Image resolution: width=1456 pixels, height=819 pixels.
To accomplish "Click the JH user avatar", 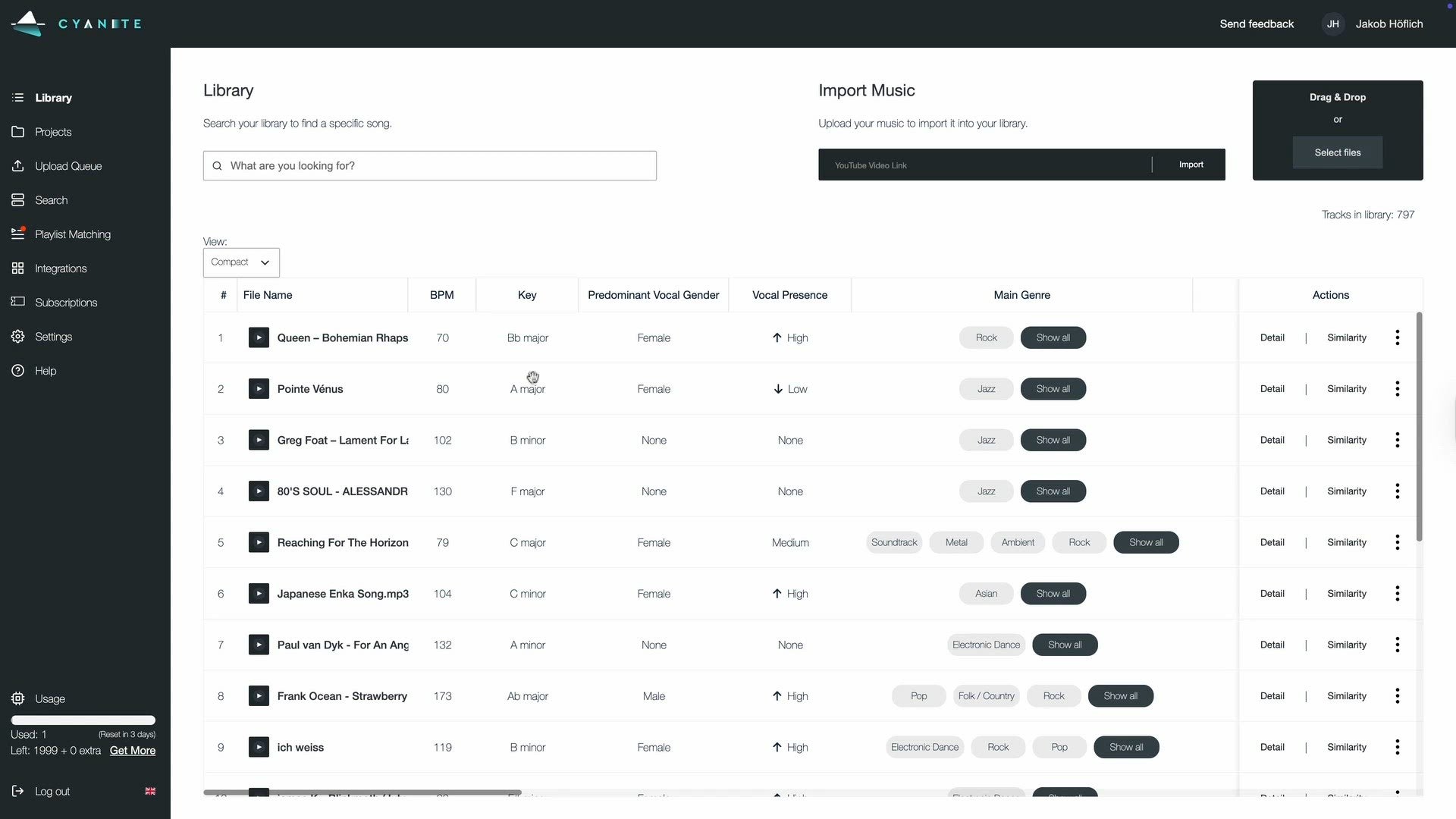I will pos(1332,24).
